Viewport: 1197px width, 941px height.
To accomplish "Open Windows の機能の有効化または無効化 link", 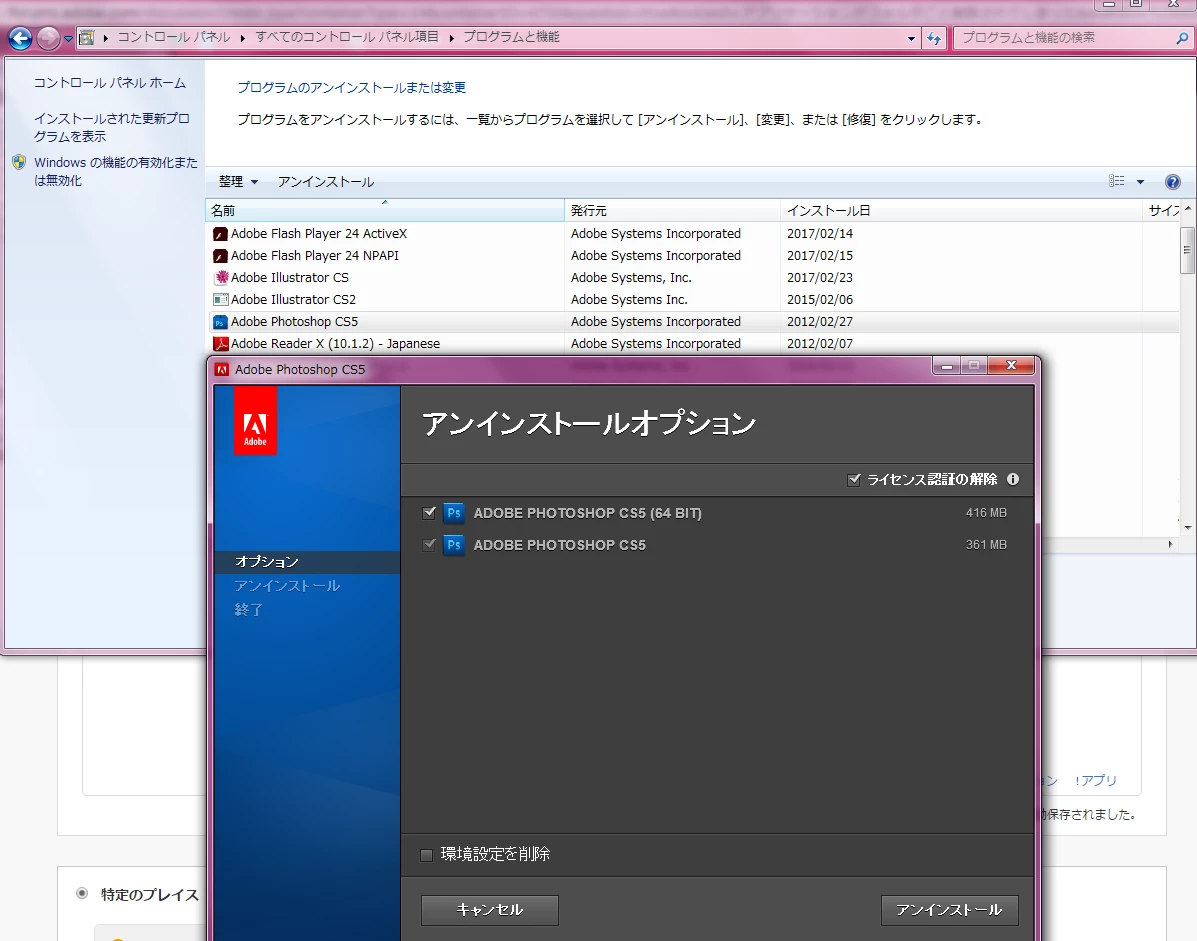I will click(x=115, y=171).
